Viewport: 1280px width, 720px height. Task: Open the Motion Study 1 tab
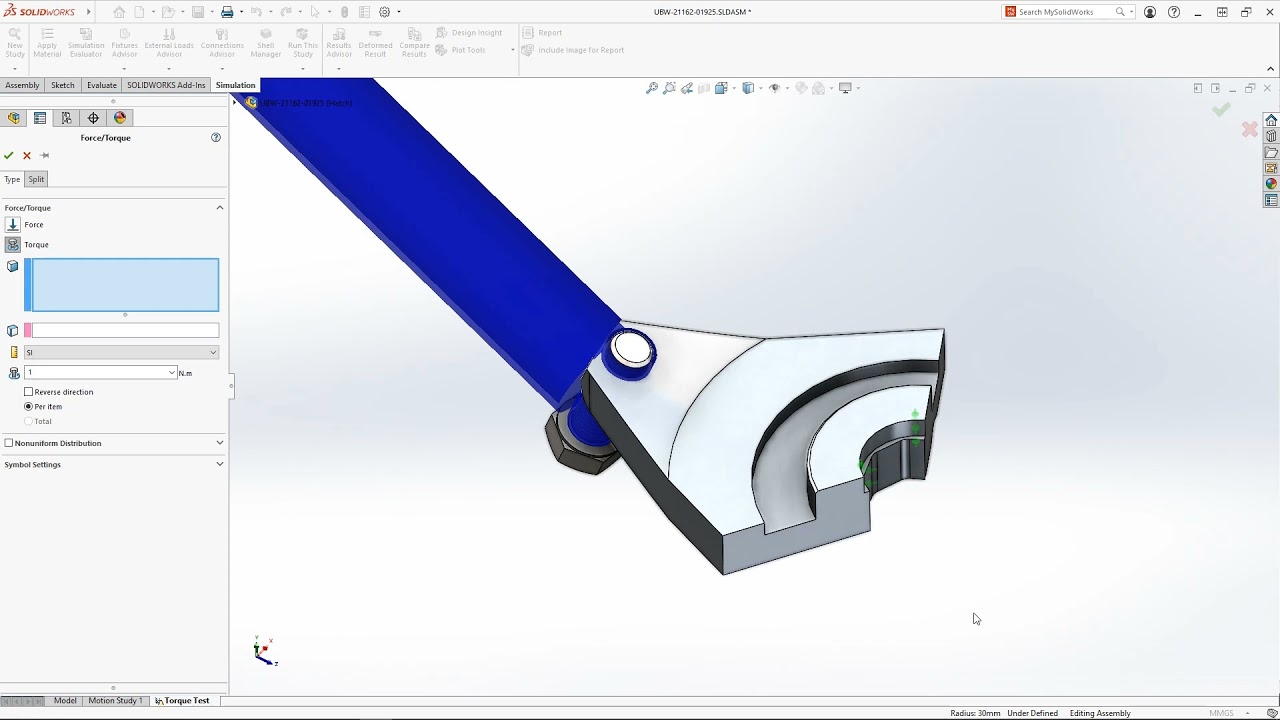coord(115,700)
